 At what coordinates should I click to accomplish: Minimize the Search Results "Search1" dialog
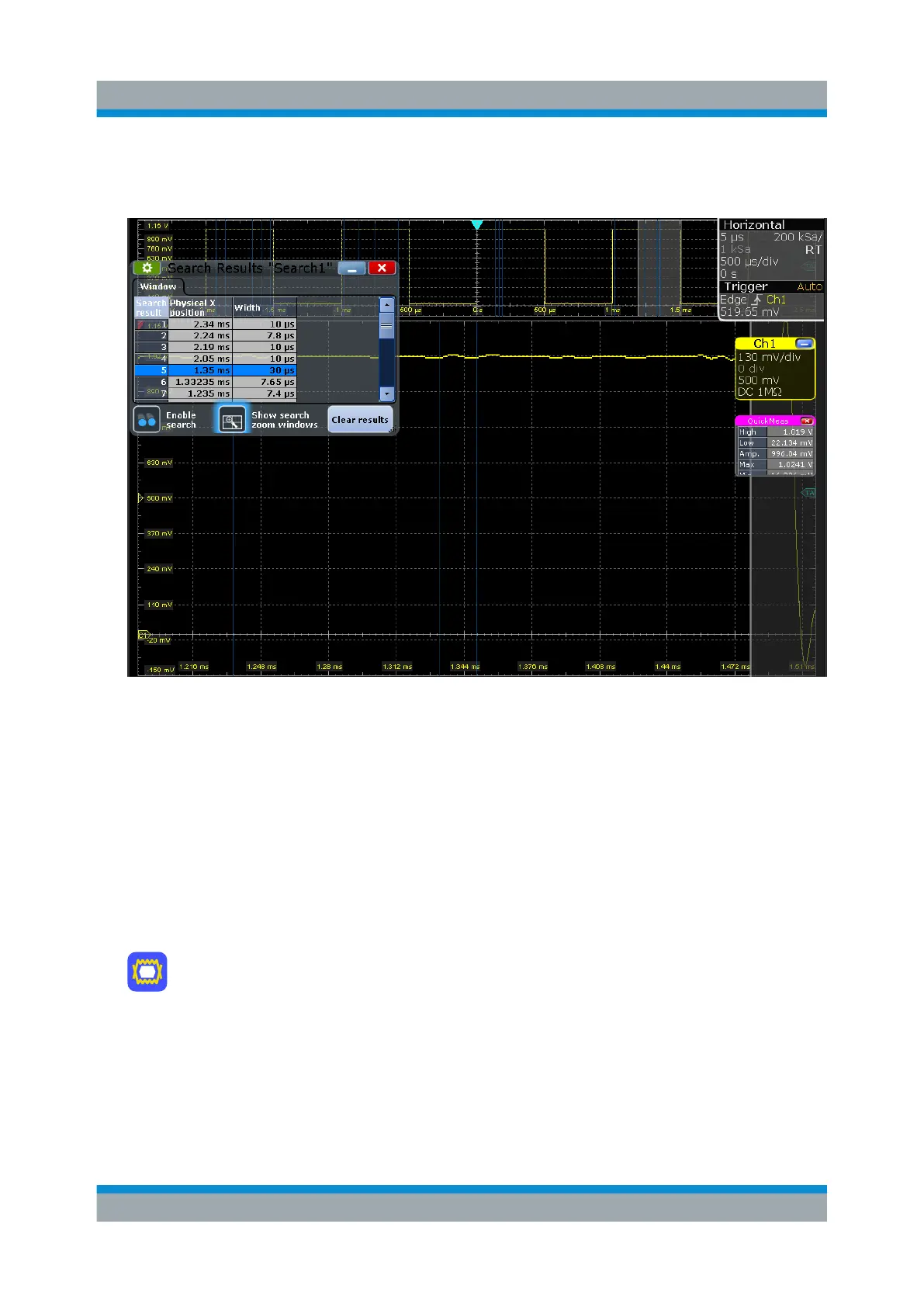(352, 268)
